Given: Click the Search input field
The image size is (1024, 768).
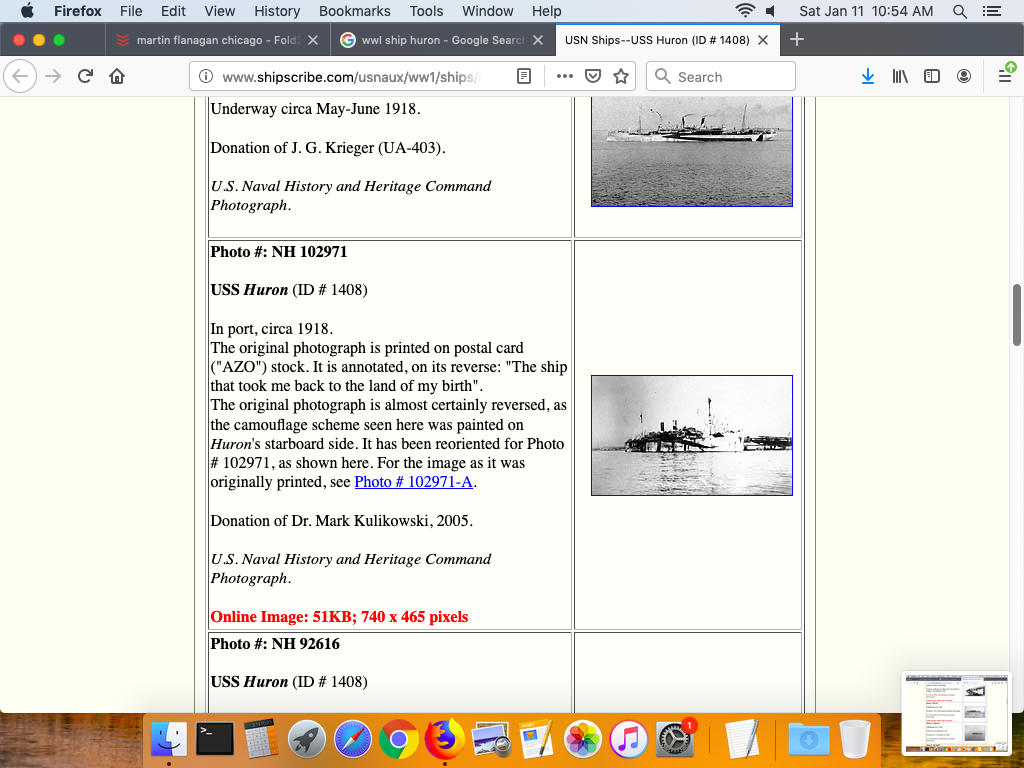Looking at the screenshot, I should click(730, 77).
